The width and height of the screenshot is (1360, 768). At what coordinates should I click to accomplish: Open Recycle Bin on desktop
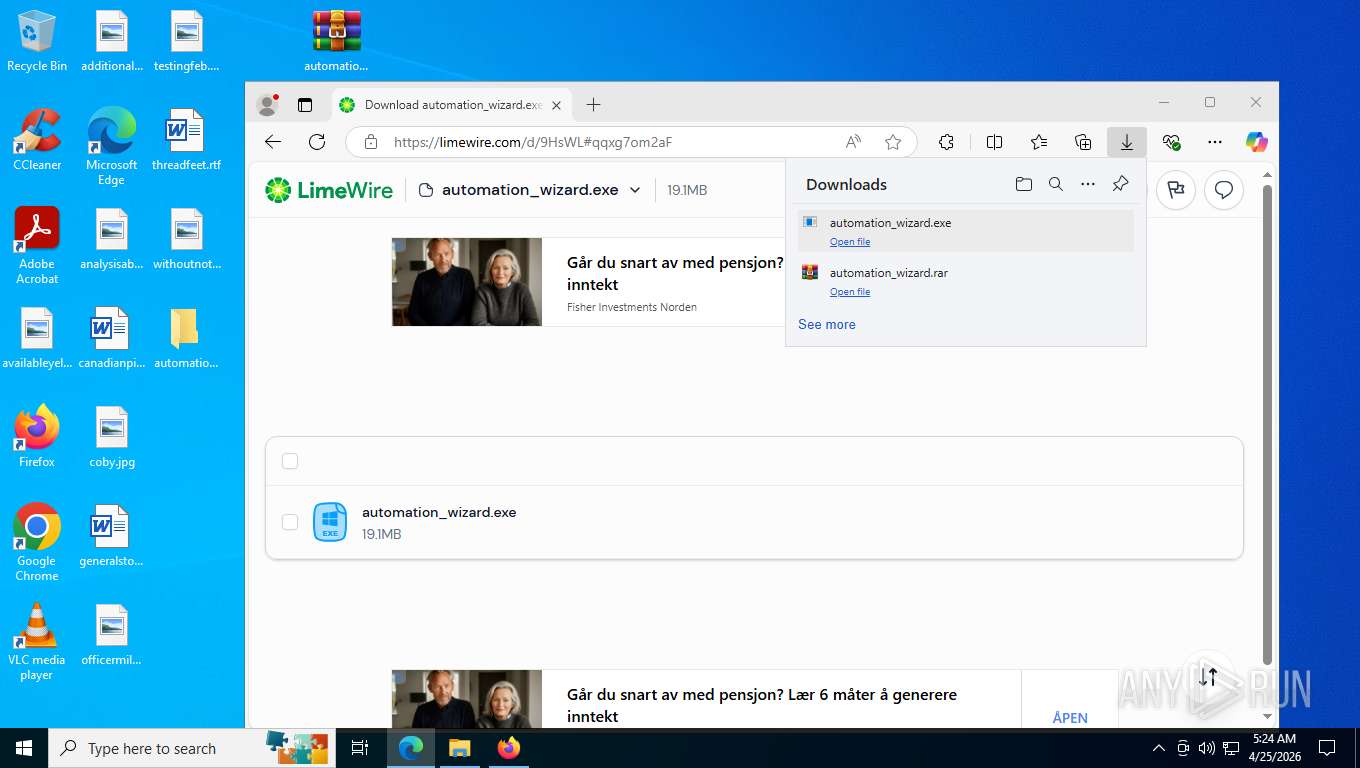pyautogui.click(x=37, y=41)
